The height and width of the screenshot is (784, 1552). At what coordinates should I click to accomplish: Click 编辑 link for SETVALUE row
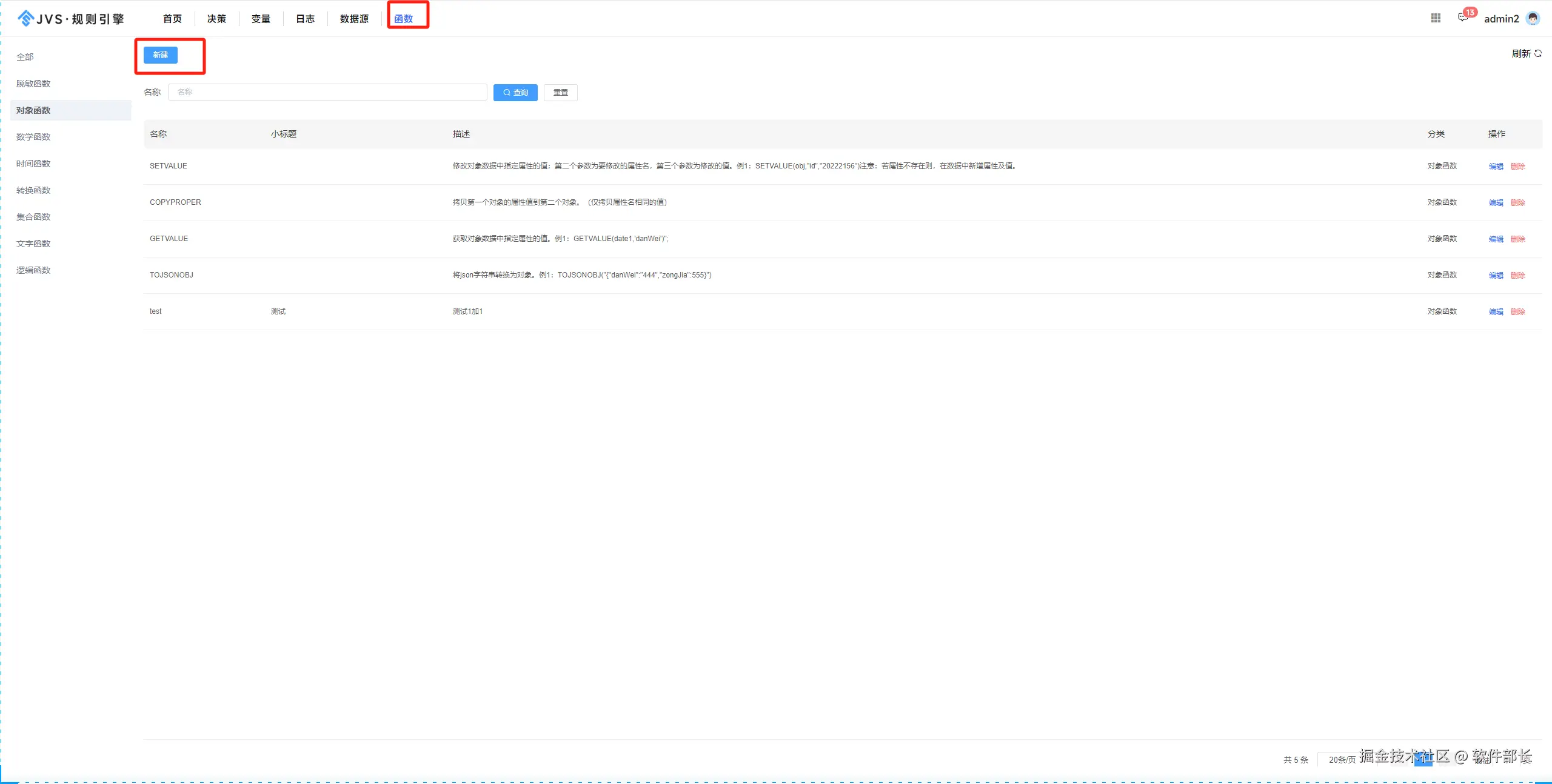(1496, 166)
